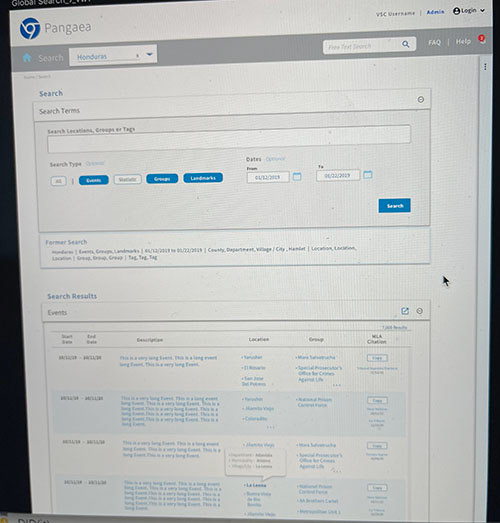This screenshot has height=523, width=500.
Task: Click the Former Search heading
Action: (66, 242)
